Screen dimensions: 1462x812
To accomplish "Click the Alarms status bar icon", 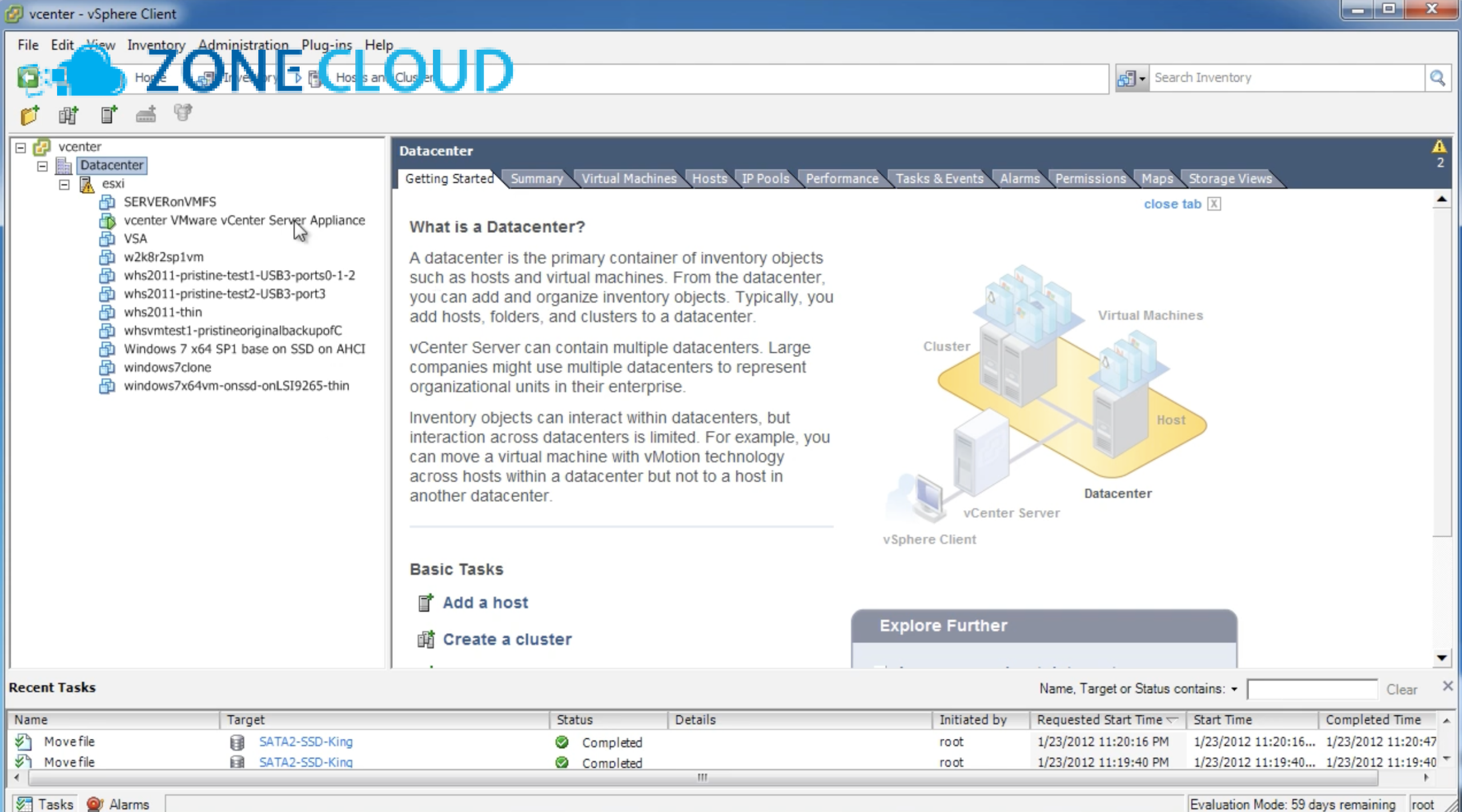I will tap(94, 804).
